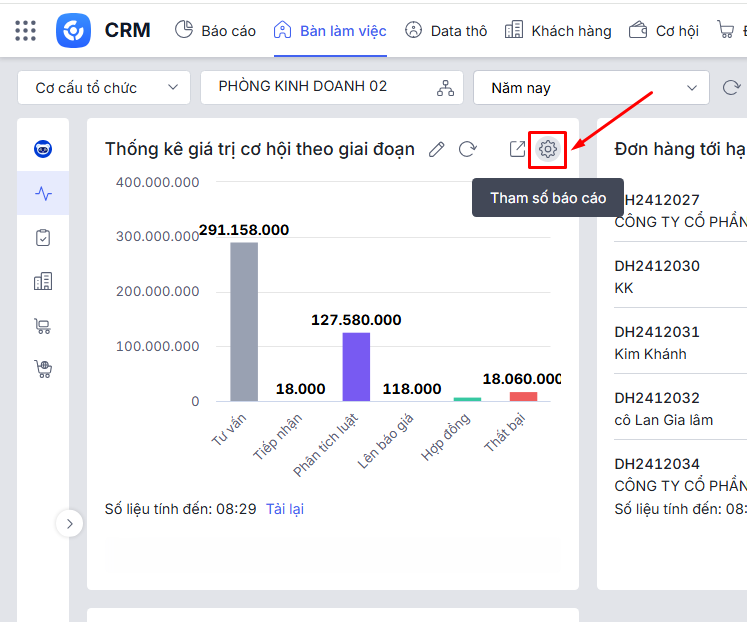This screenshot has height=622, width=747.
Task: Refresh the opportunity value chart
Action: pos(467,149)
